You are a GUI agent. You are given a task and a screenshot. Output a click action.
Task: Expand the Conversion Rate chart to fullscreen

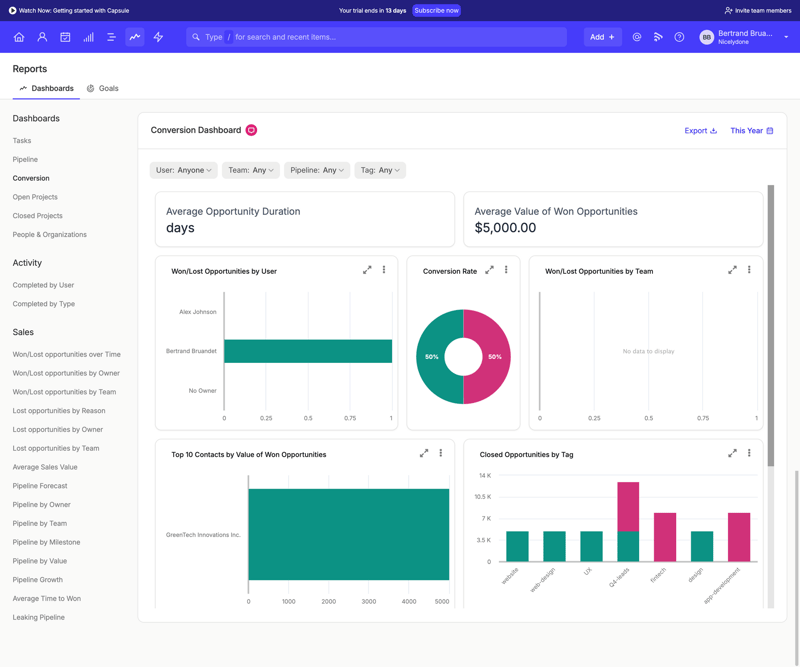[489, 269]
